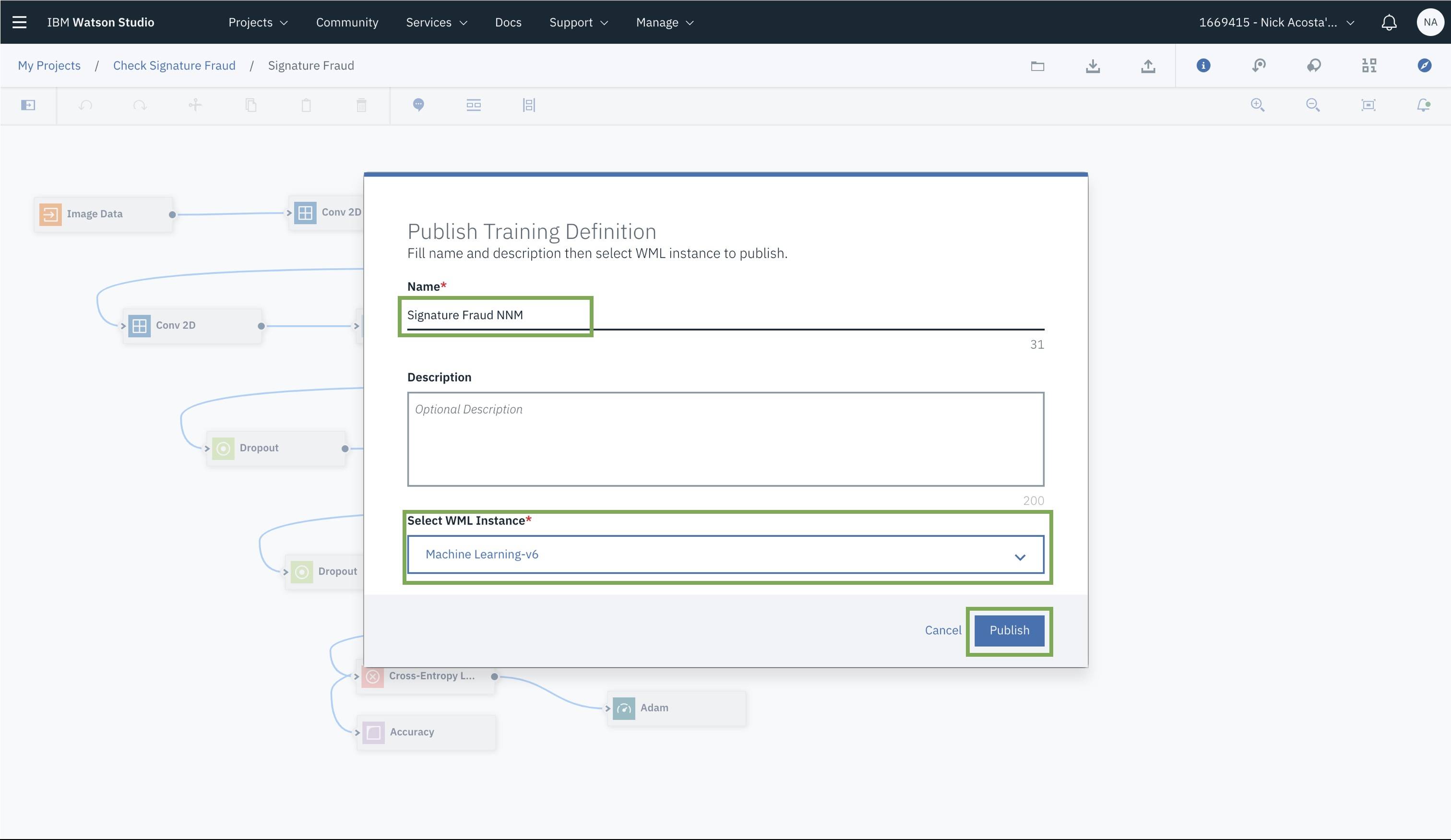Click the Publish button
Image resolution: width=1451 pixels, height=840 pixels.
click(x=1010, y=630)
